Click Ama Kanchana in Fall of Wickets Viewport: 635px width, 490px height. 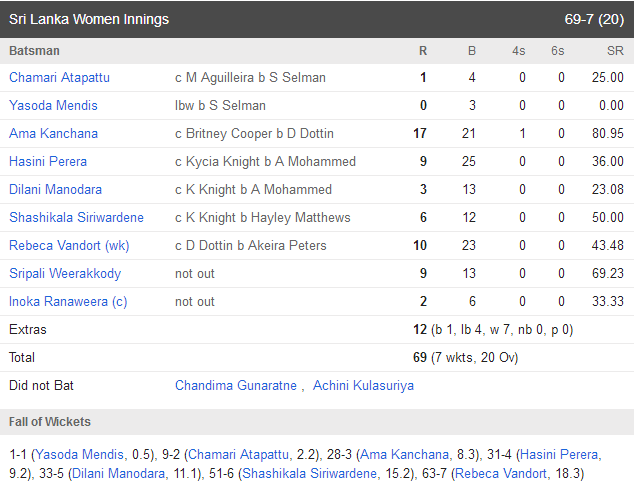tap(404, 454)
